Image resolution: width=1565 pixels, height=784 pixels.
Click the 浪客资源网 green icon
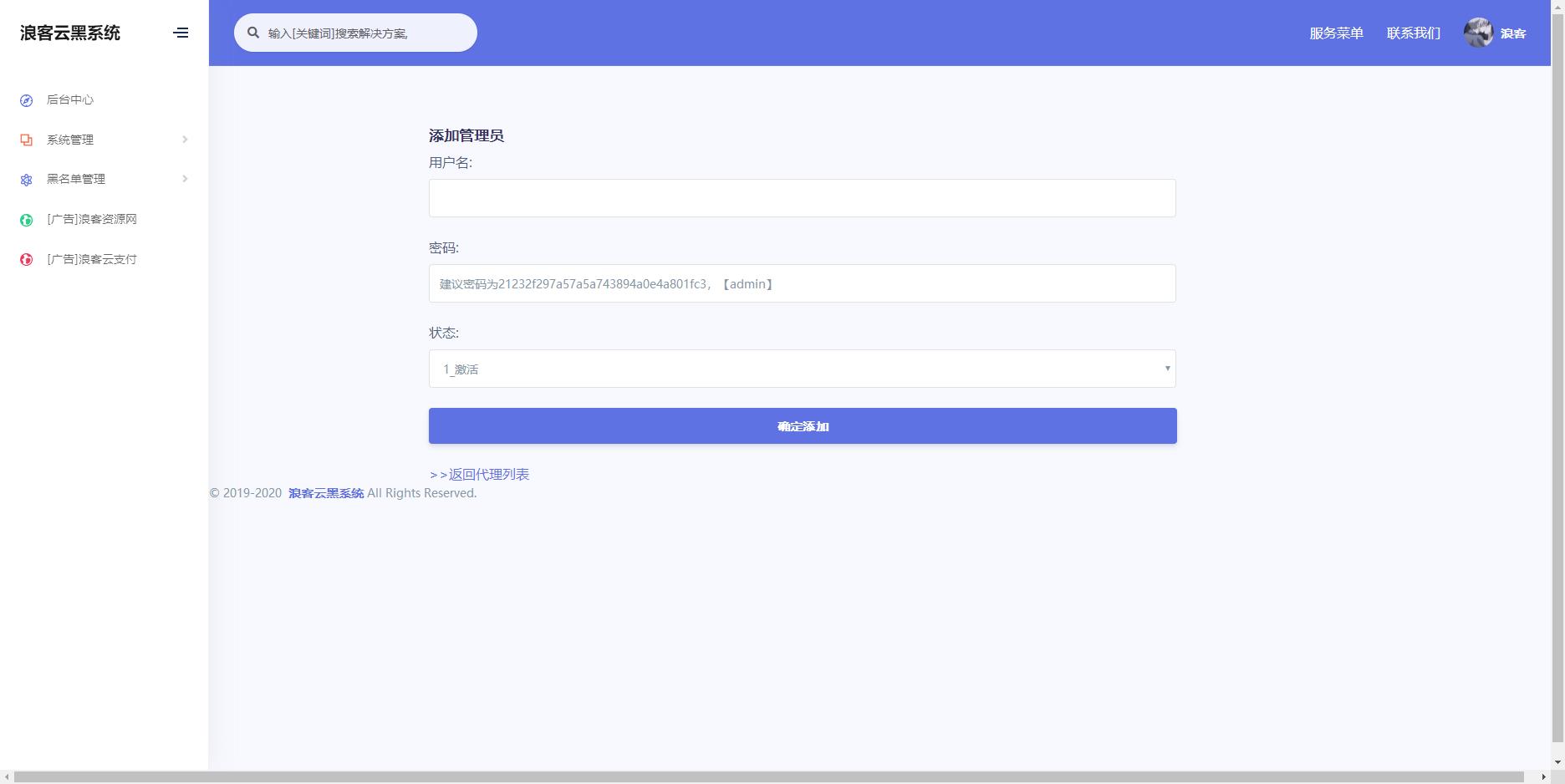coord(27,220)
